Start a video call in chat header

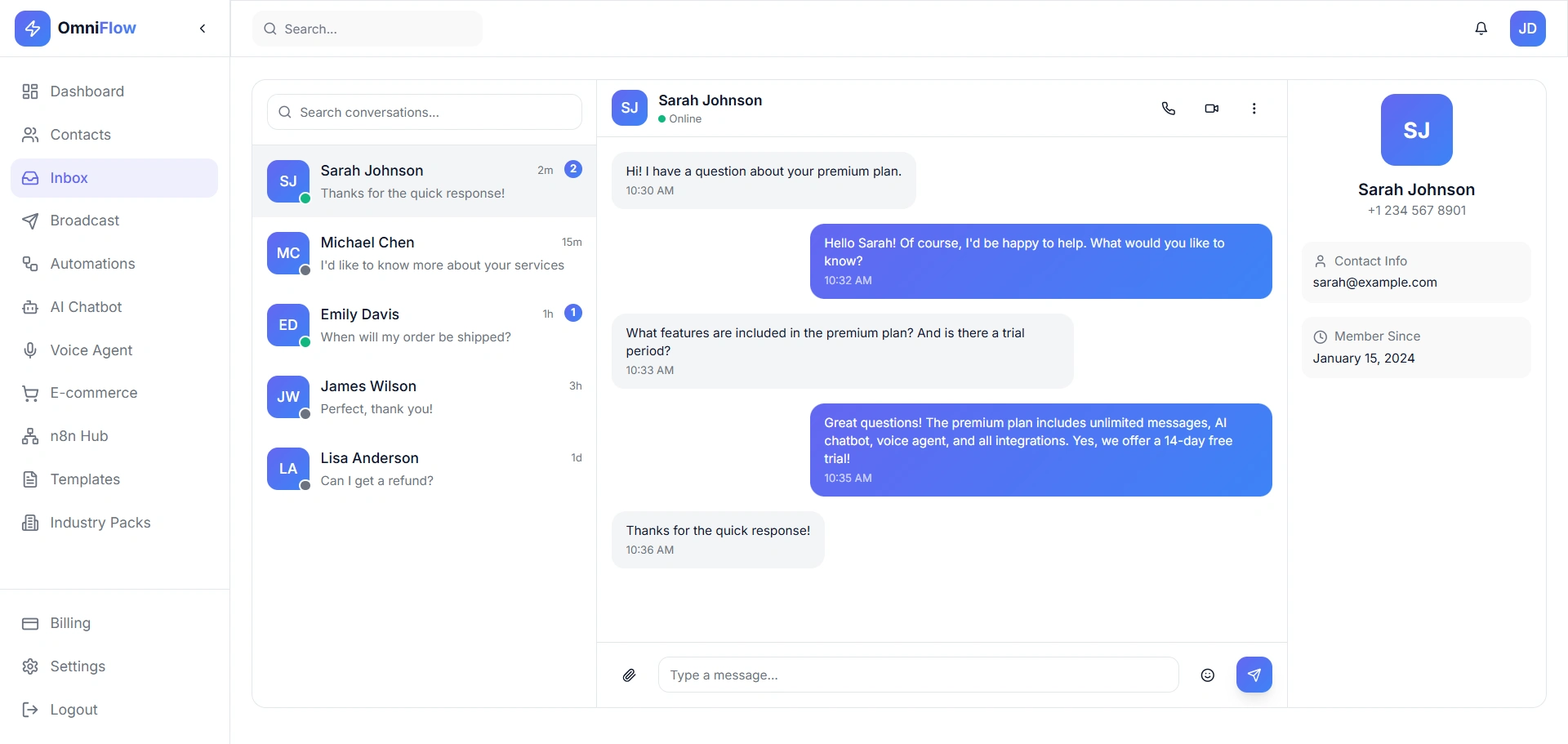tap(1212, 109)
